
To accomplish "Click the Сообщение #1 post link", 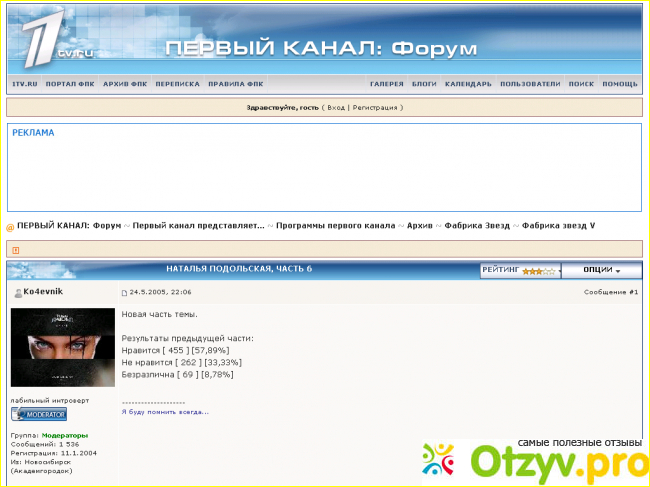I will pos(610,292).
